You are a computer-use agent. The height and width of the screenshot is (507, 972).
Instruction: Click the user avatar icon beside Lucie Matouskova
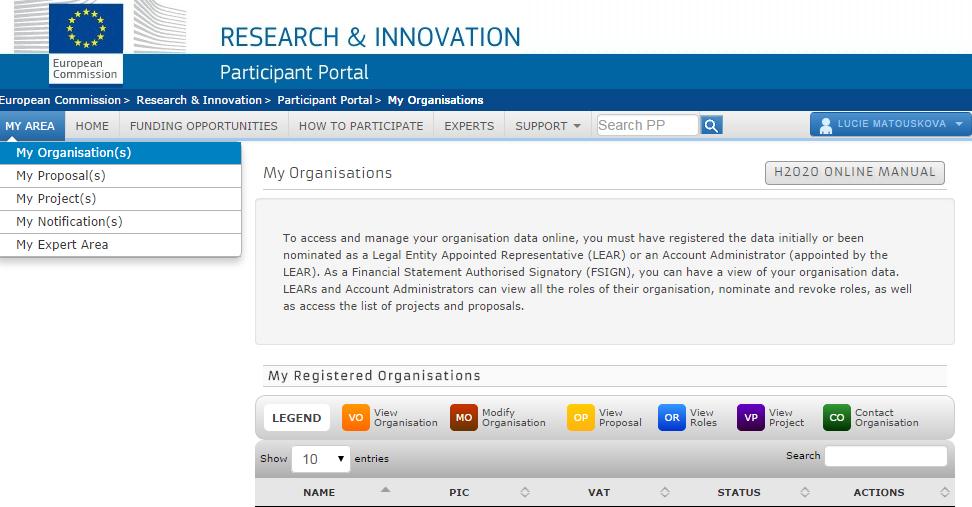pyautogui.click(x=825, y=125)
